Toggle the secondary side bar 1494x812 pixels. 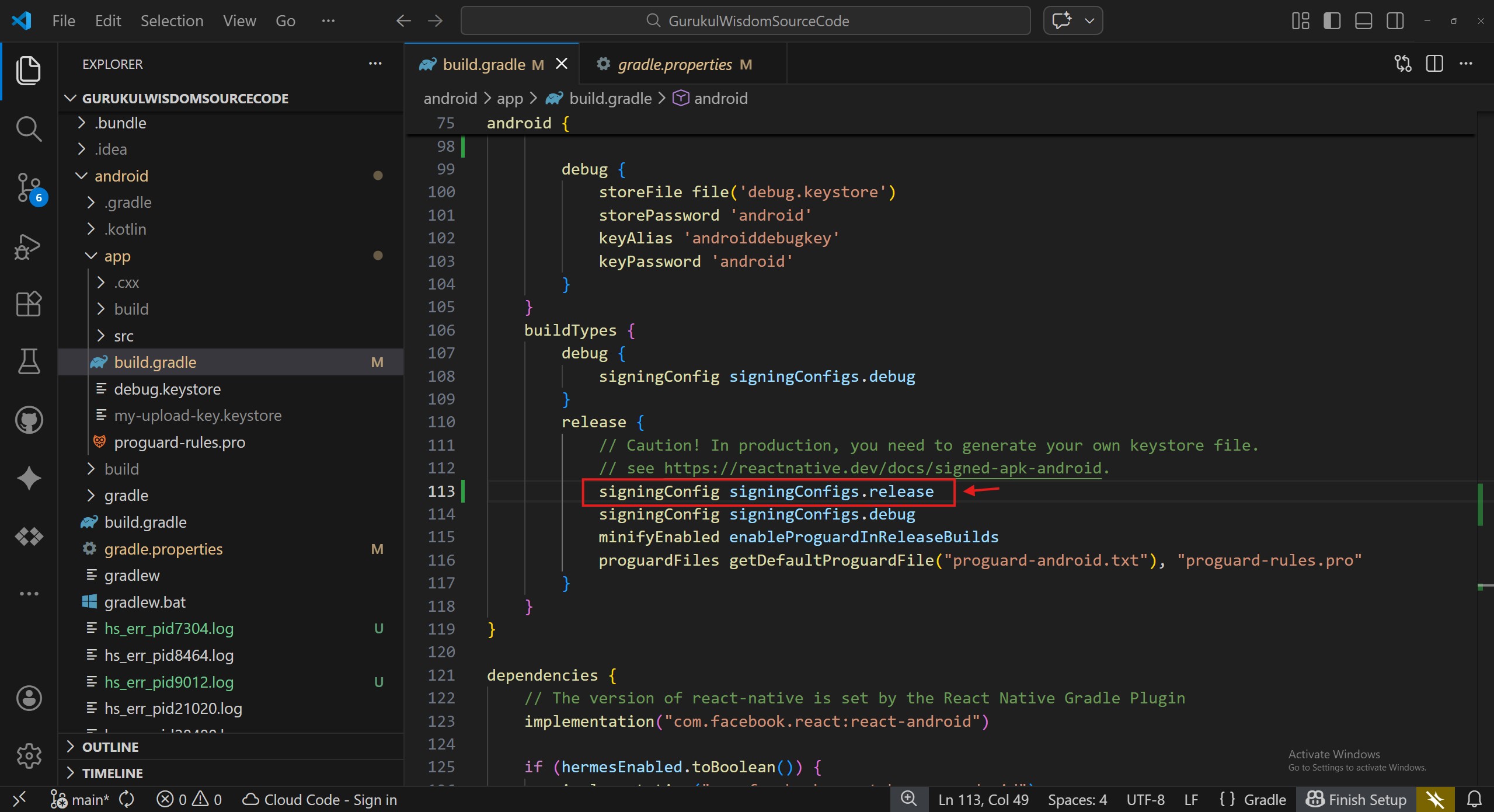click(x=1395, y=21)
